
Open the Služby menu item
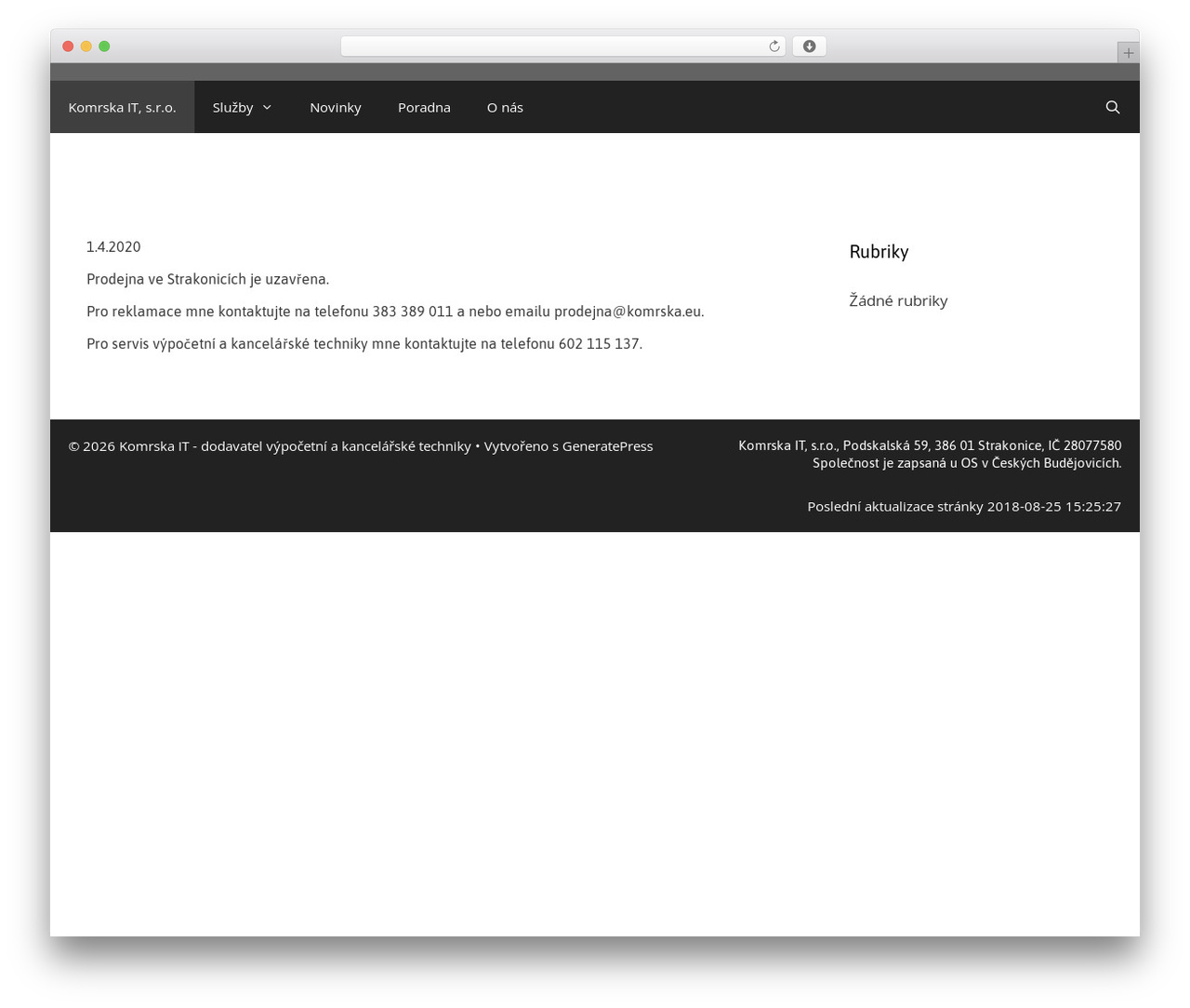tap(232, 107)
